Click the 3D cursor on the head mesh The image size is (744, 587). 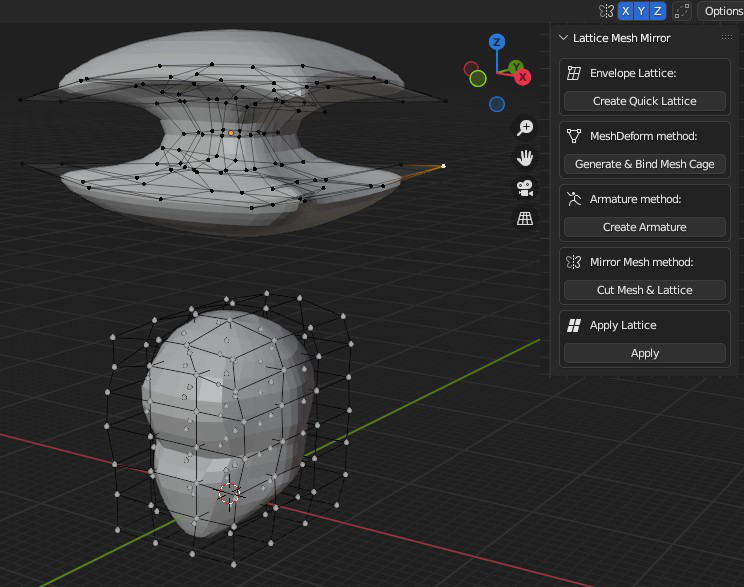(x=229, y=494)
